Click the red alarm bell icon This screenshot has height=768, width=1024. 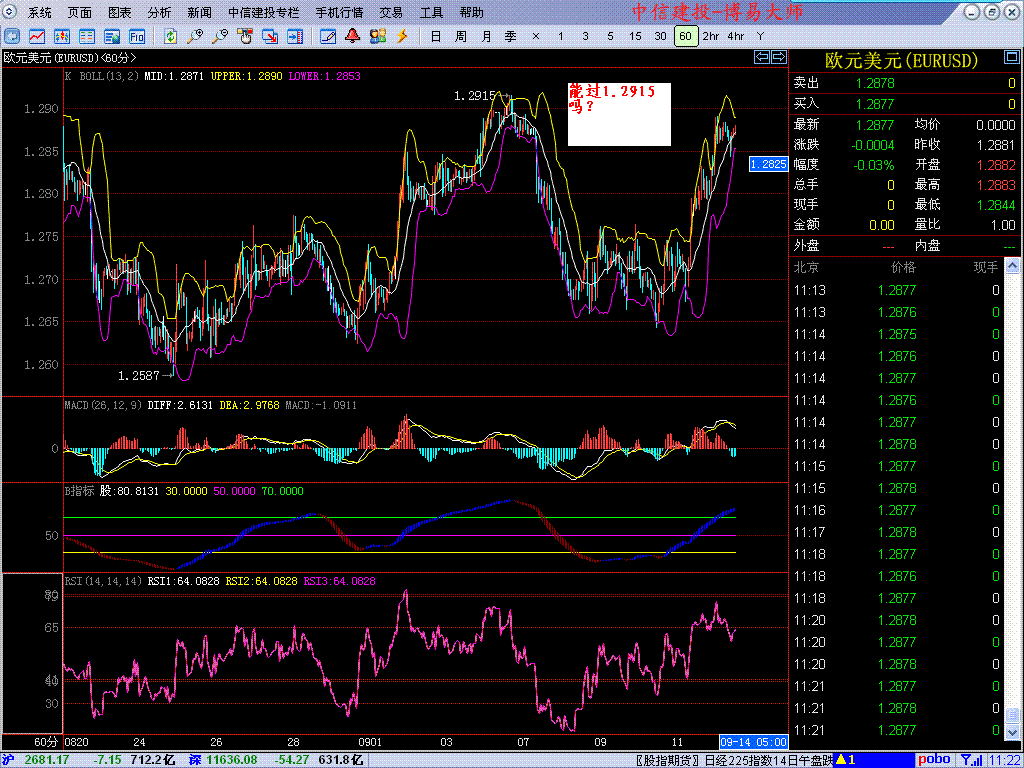(x=352, y=36)
